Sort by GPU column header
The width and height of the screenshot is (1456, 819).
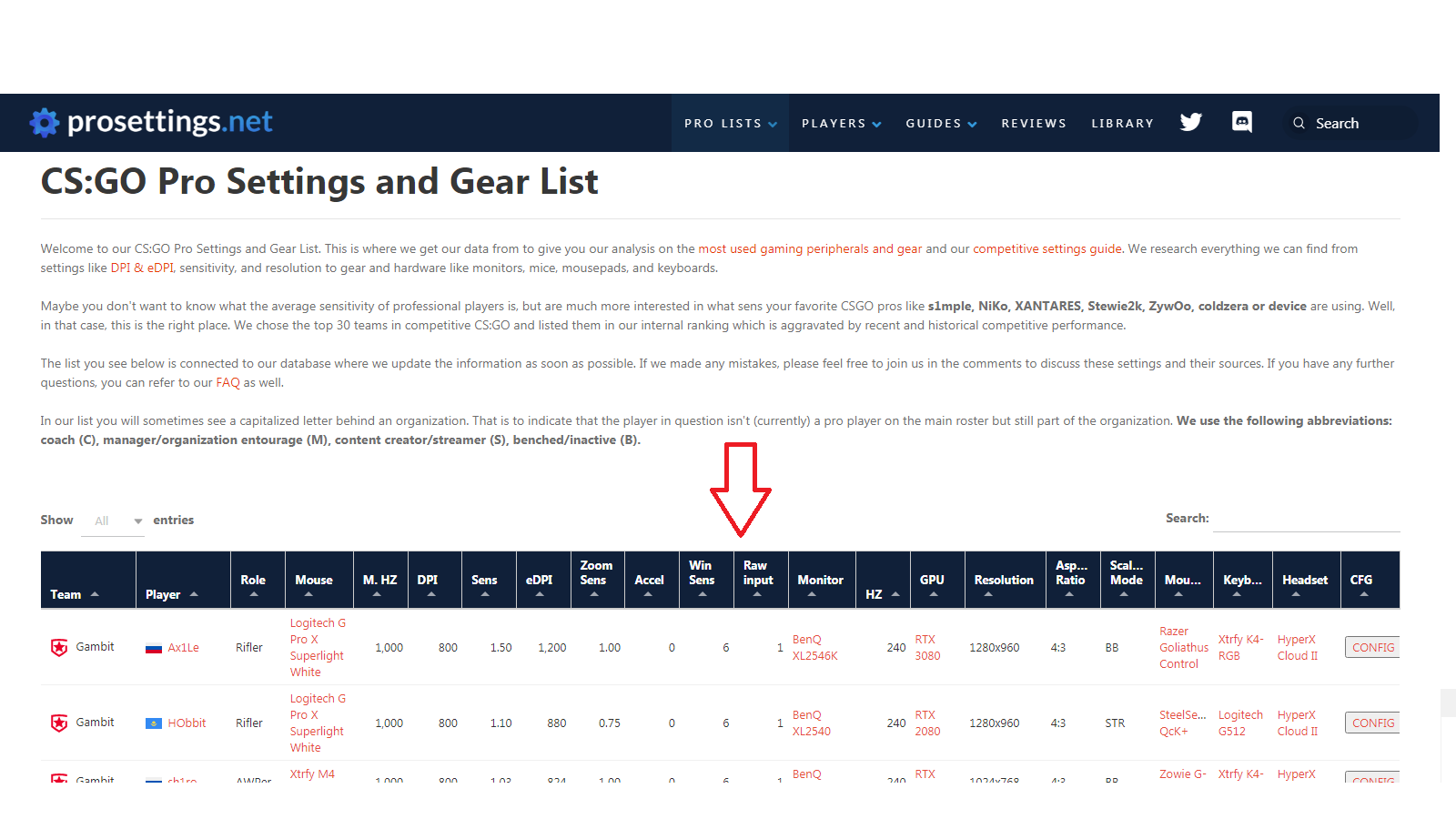point(936,580)
